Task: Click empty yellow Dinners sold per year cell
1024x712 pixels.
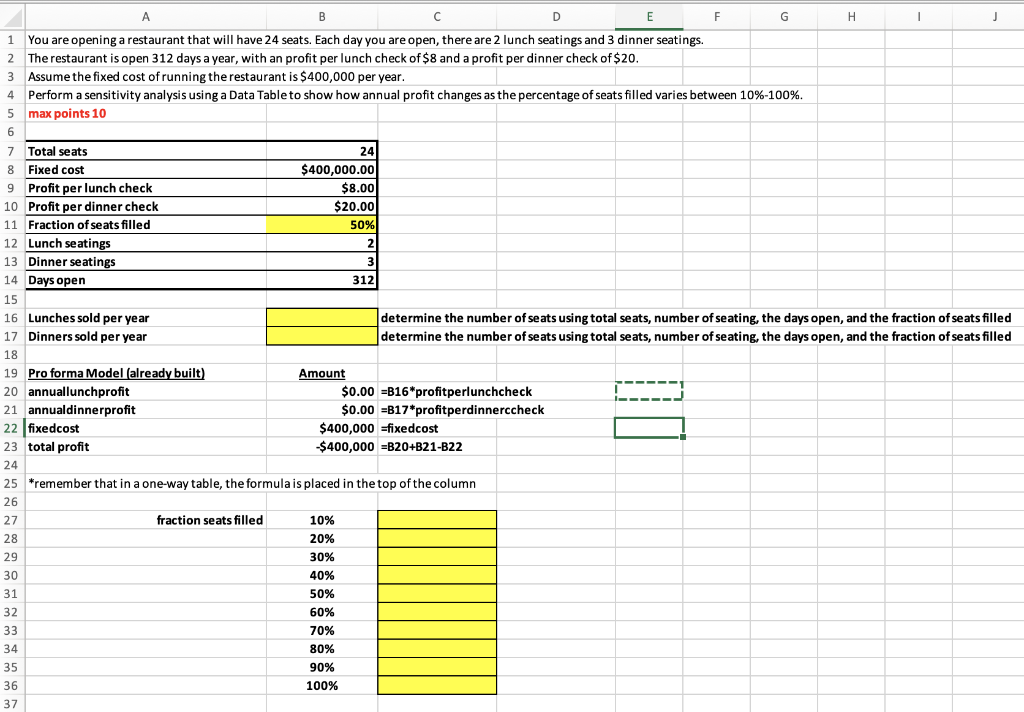Action: click(x=322, y=336)
